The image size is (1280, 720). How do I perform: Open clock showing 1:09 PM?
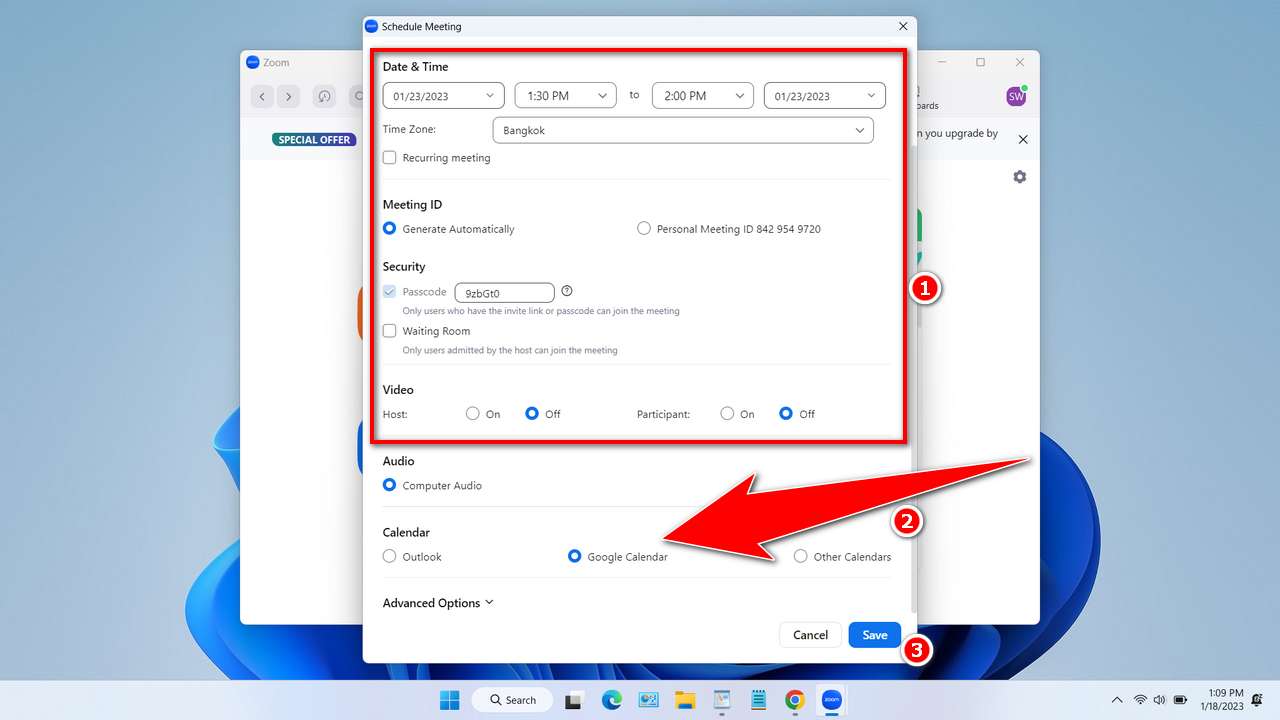click(1223, 700)
